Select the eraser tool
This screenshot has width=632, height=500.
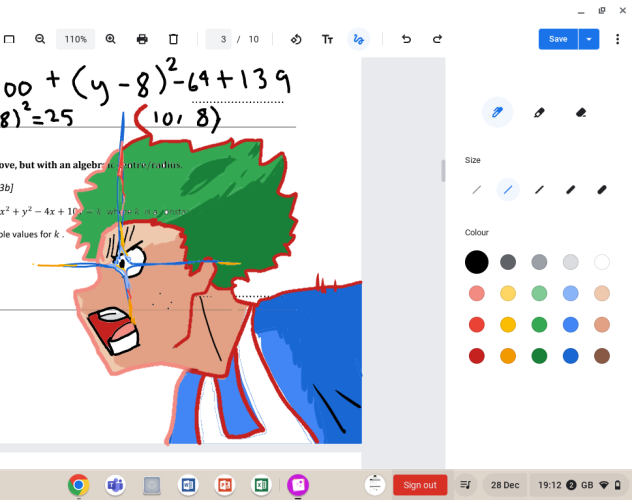click(581, 112)
